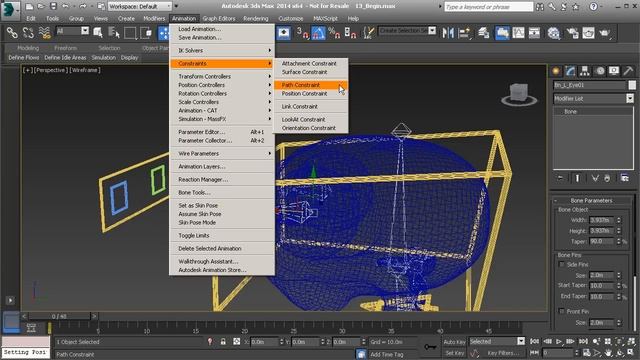Open Select by Name tool

(114, 33)
